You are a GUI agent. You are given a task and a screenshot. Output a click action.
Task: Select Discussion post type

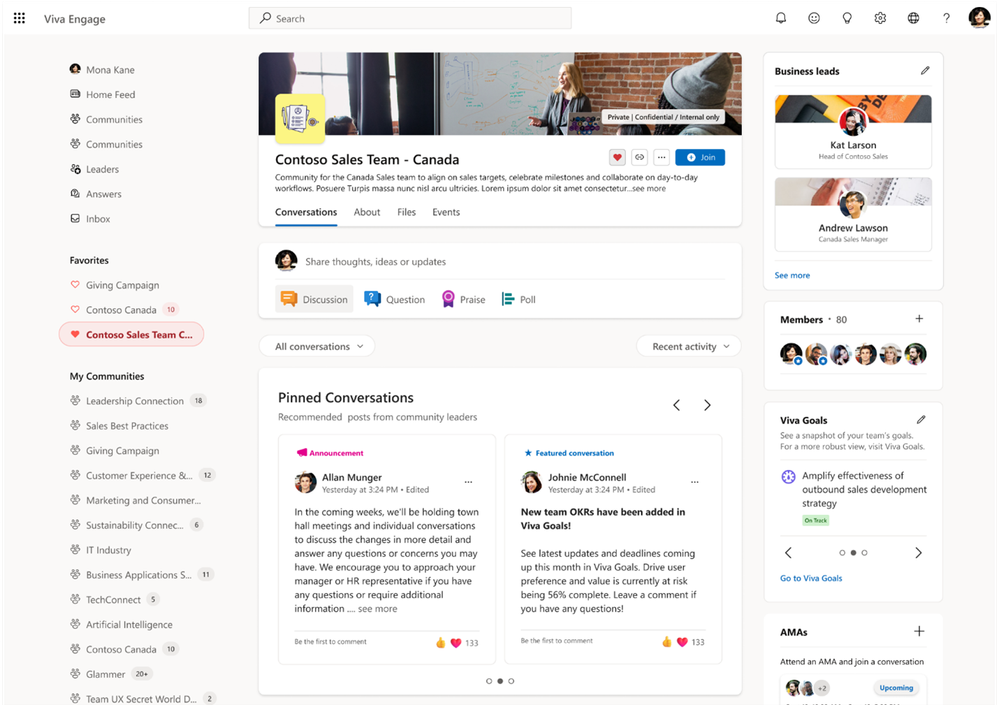click(314, 299)
